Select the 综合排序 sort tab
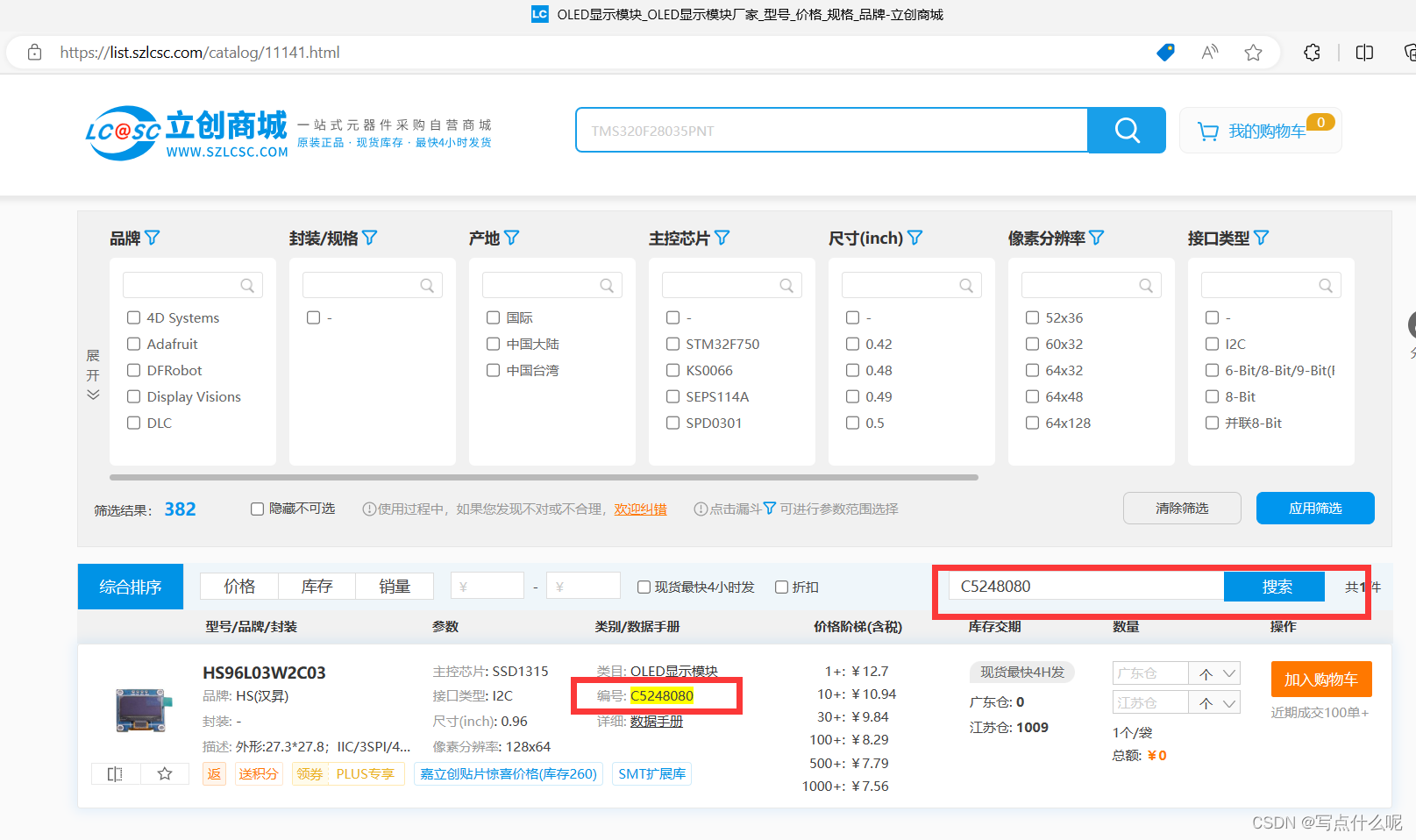1416x840 pixels. pyautogui.click(x=131, y=587)
